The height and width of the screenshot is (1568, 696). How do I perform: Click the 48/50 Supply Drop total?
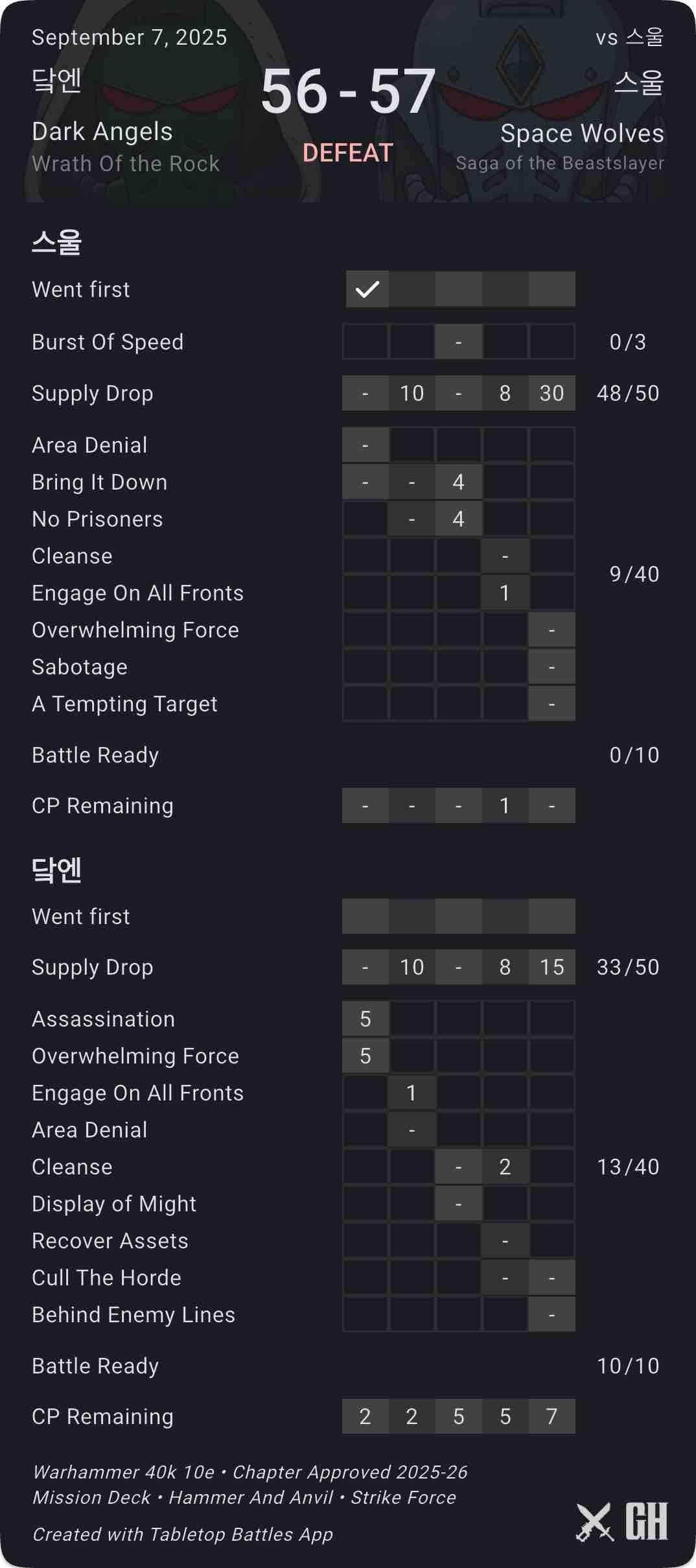click(x=627, y=393)
